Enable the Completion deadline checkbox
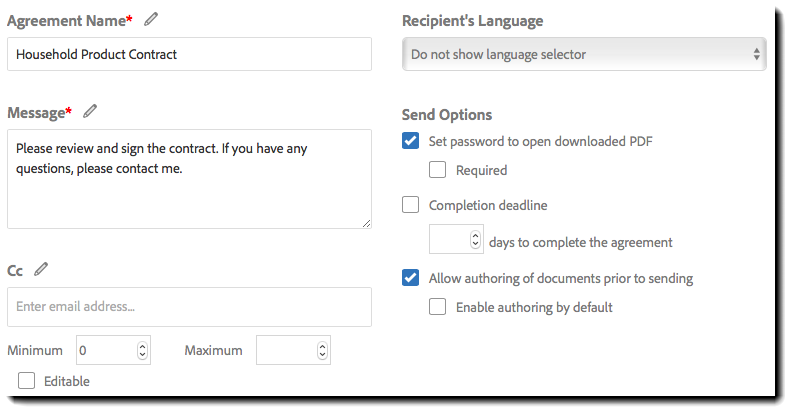 click(410, 205)
